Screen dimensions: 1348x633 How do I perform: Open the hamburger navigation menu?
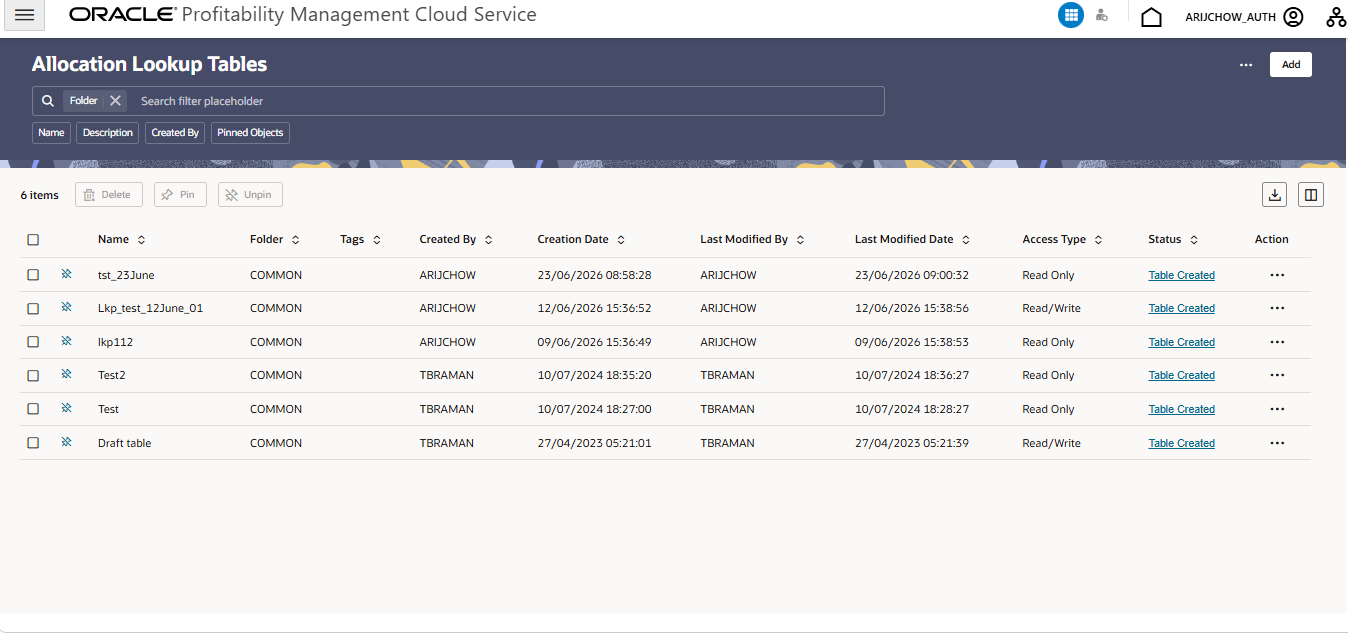[x=25, y=15]
